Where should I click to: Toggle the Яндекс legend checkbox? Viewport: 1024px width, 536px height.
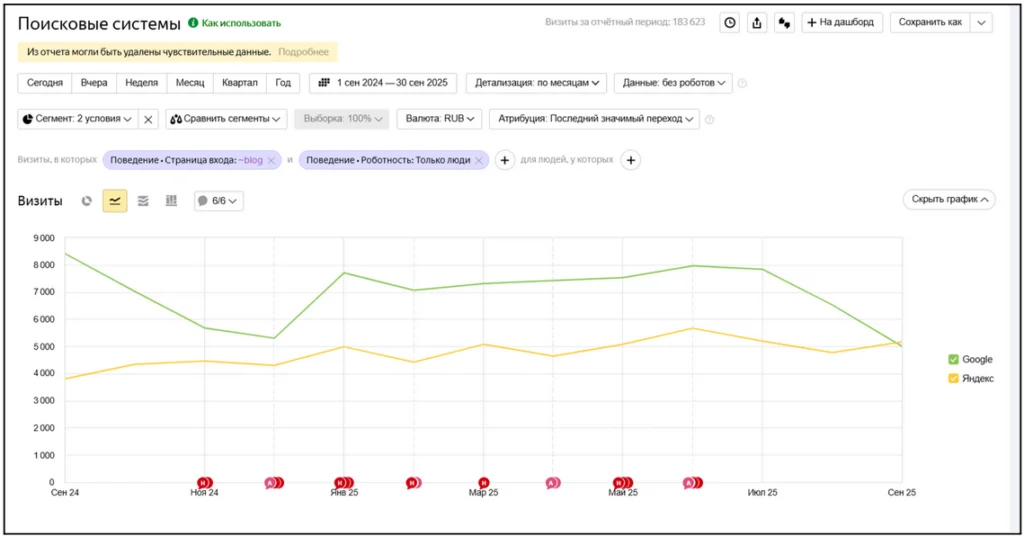(x=953, y=378)
